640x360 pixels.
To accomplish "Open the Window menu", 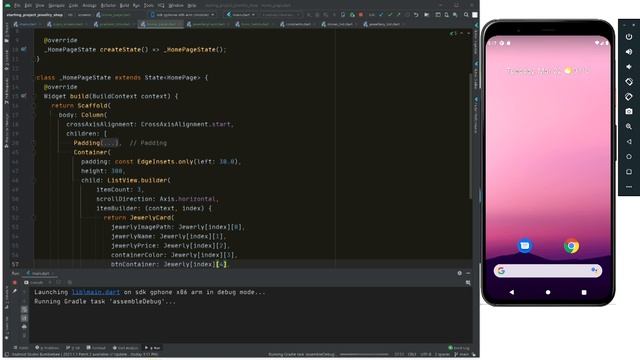I will 176,6.
